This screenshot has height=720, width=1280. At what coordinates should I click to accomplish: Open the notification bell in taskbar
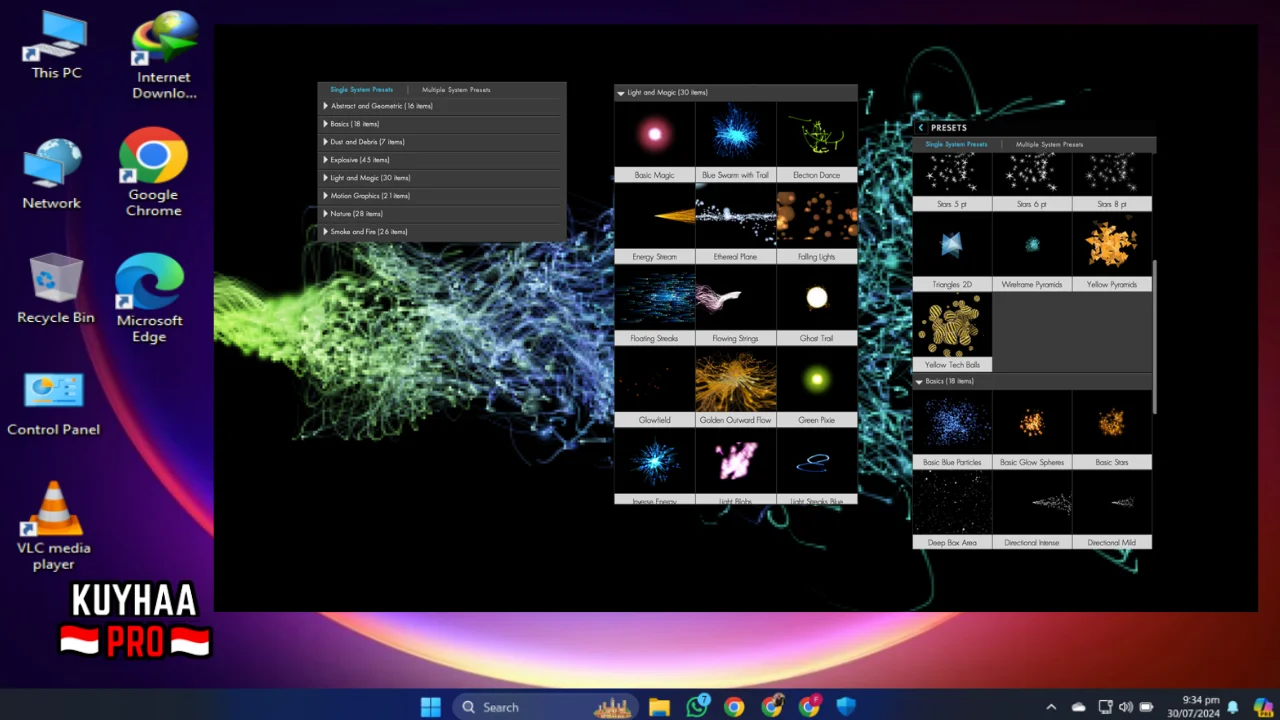coord(1233,707)
